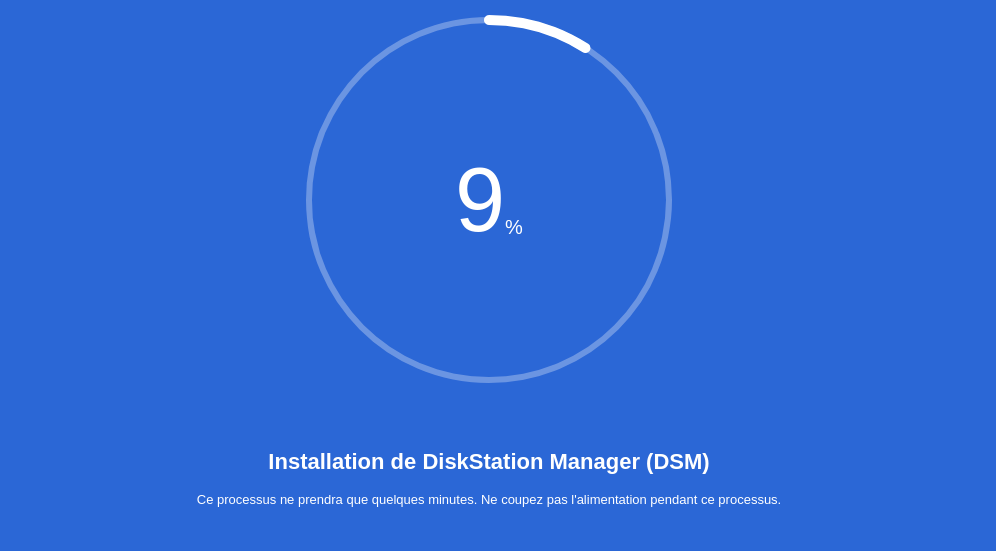This screenshot has width=996, height=551.
Task: Click the Installation de DiskStation Manager heading
Action: 488,462
